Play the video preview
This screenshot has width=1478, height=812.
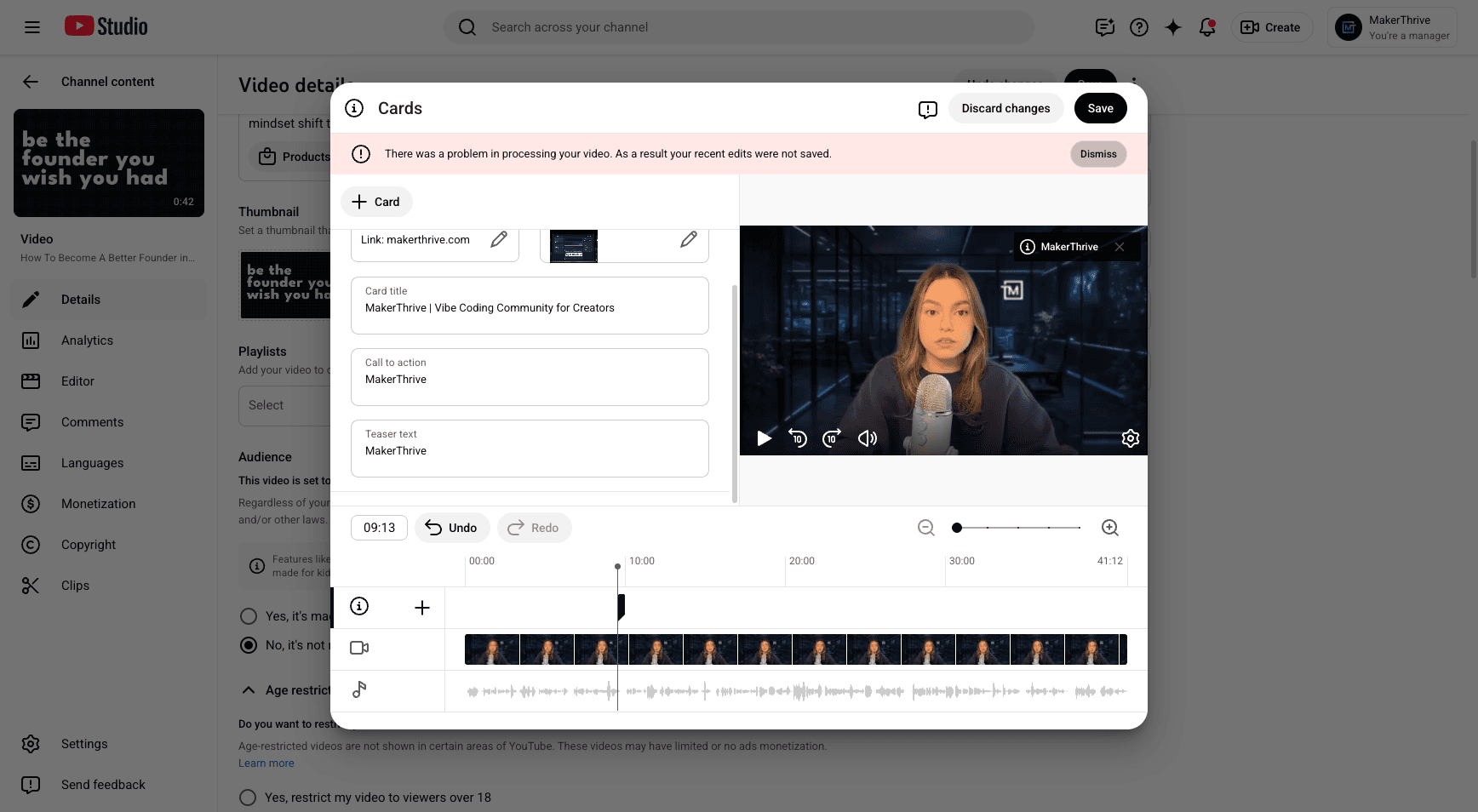(764, 438)
